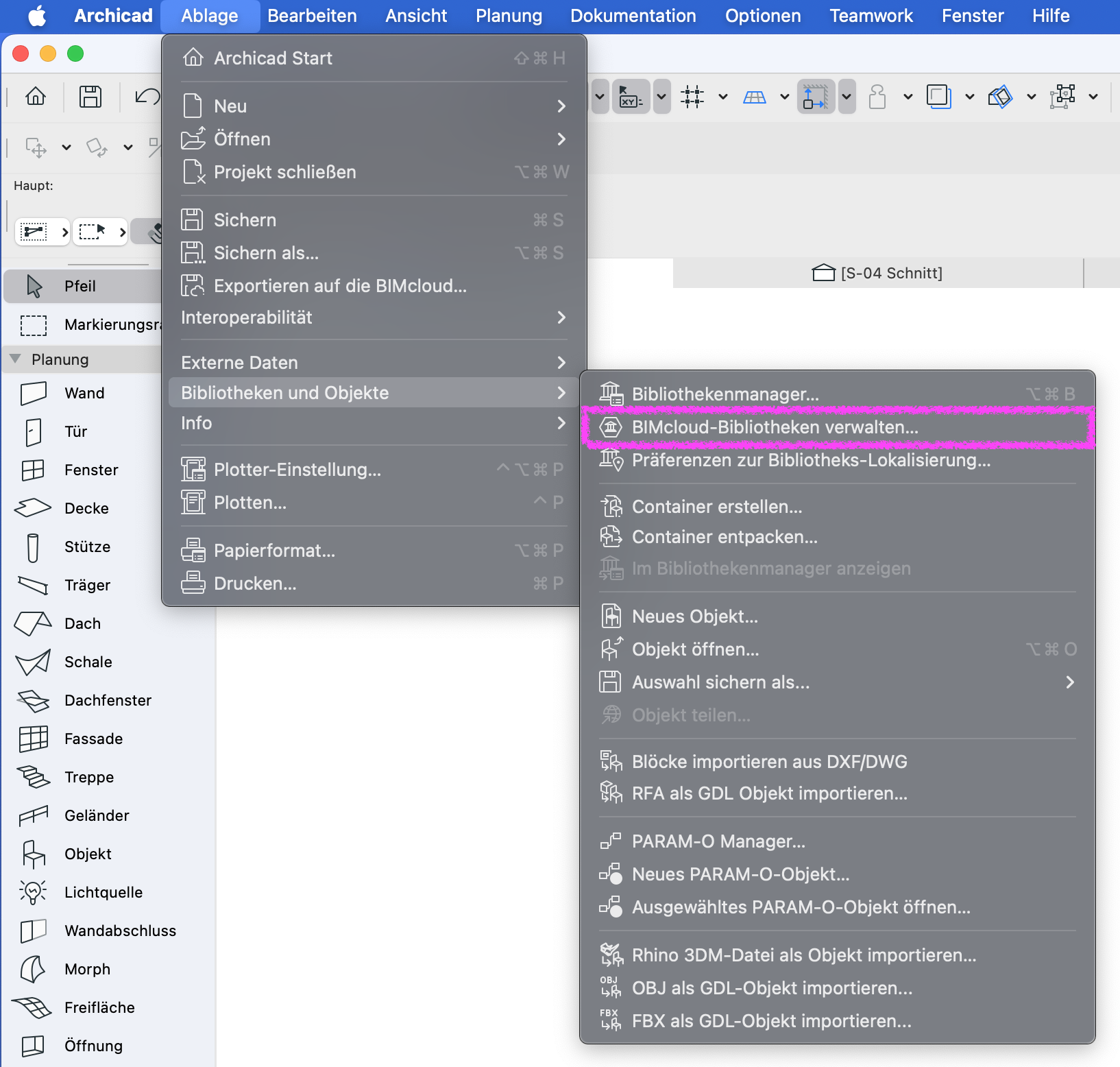1120x1067 pixels.
Task: Open the Interoperabilität submenu
Action: point(374,317)
